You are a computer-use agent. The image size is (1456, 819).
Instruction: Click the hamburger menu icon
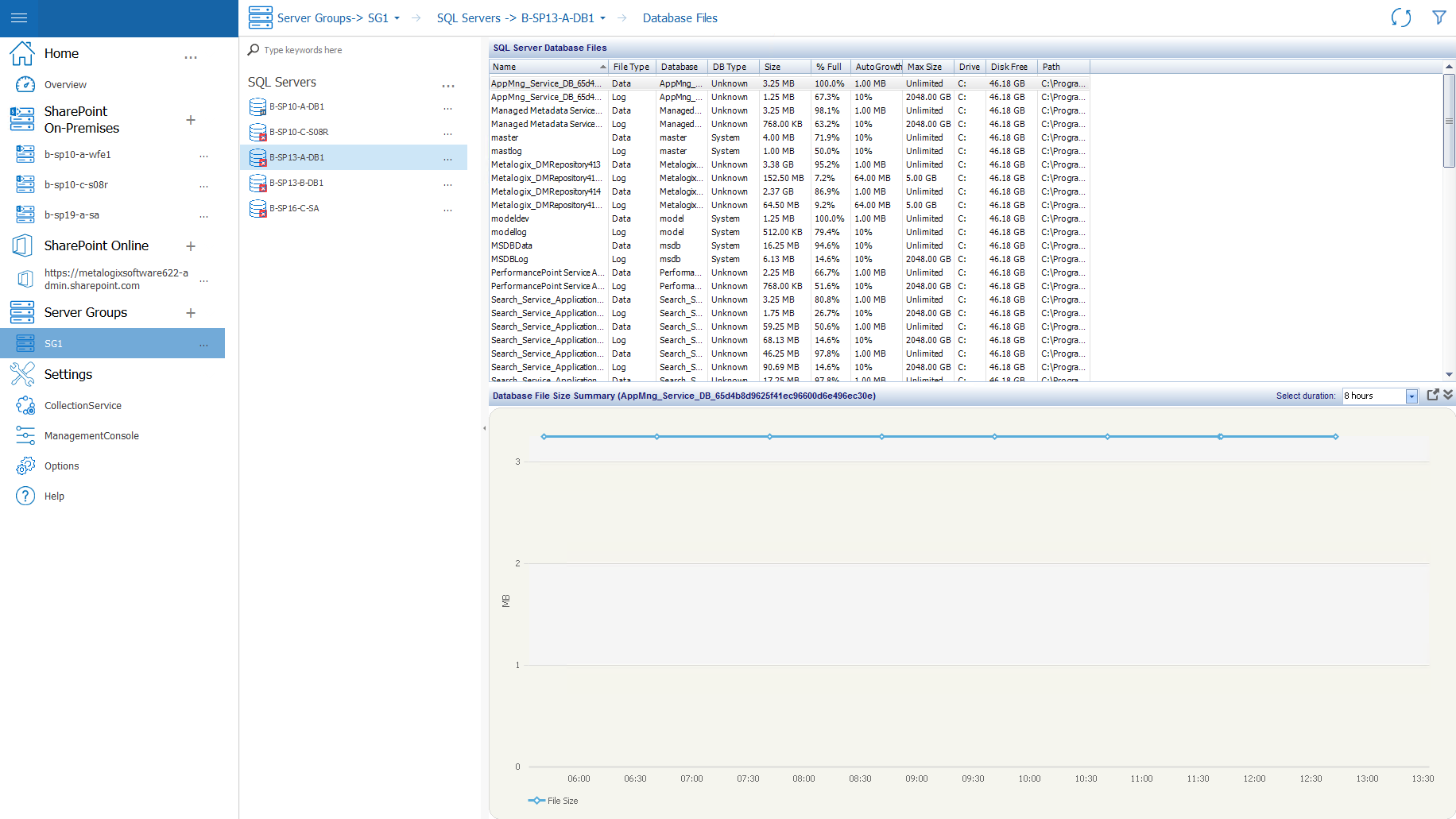(x=18, y=17)
